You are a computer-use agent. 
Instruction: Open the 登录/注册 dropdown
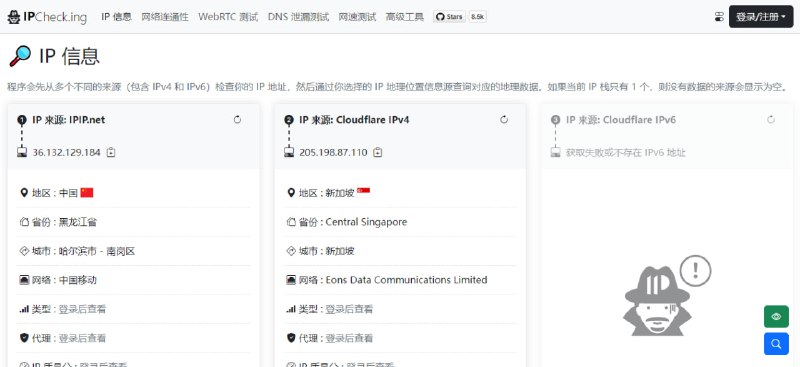tap(761, 17)
